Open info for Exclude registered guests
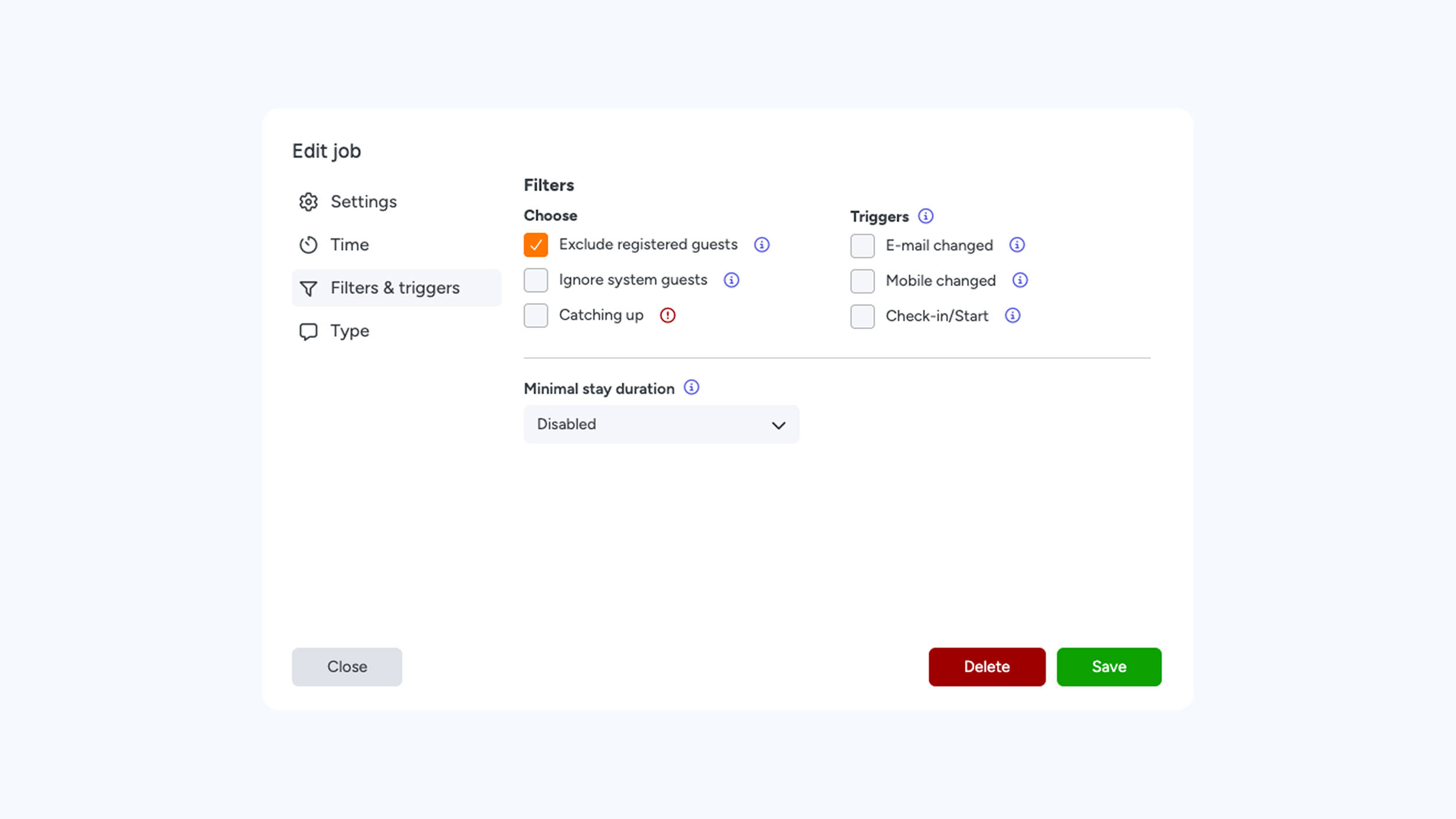Viewport: 1456px width, 819px height. pos(762,245)
